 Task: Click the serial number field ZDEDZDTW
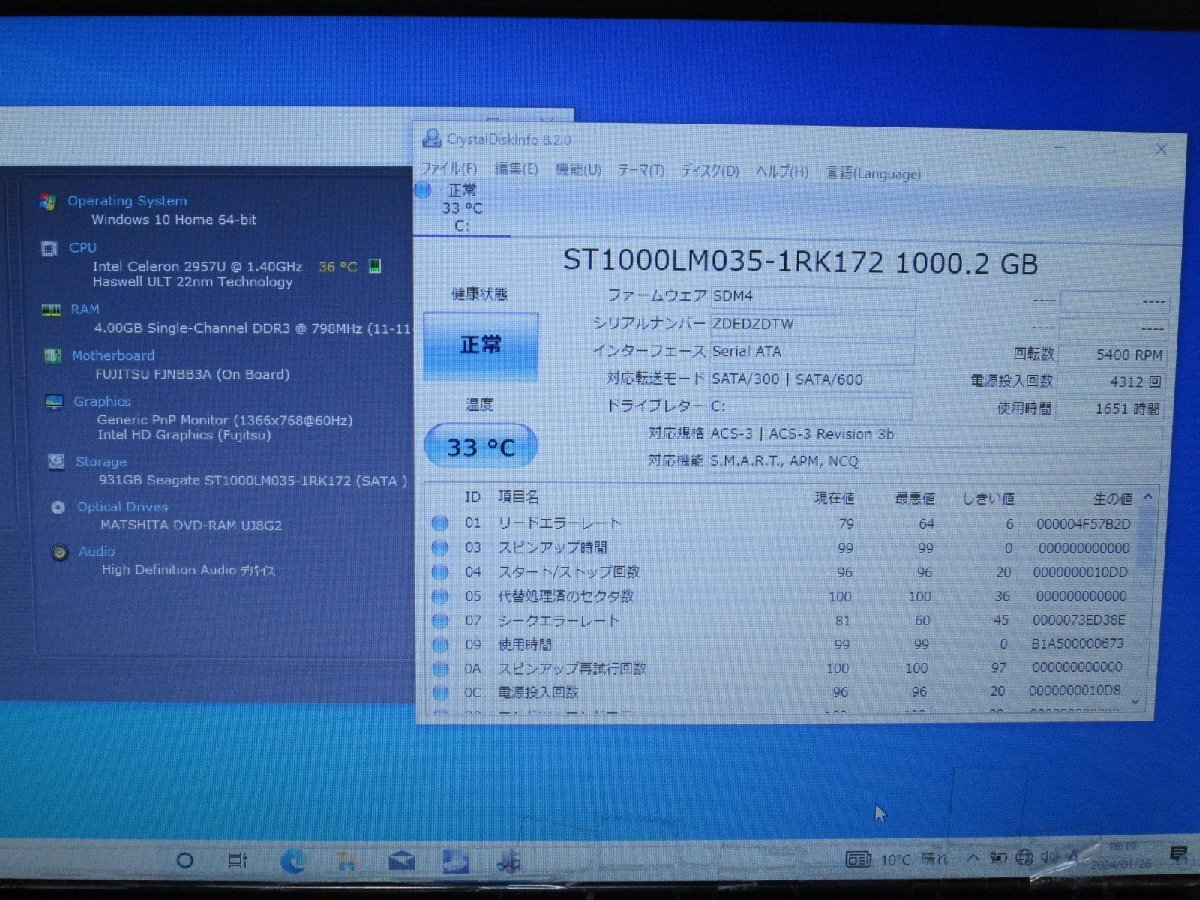tap(811, 324)
